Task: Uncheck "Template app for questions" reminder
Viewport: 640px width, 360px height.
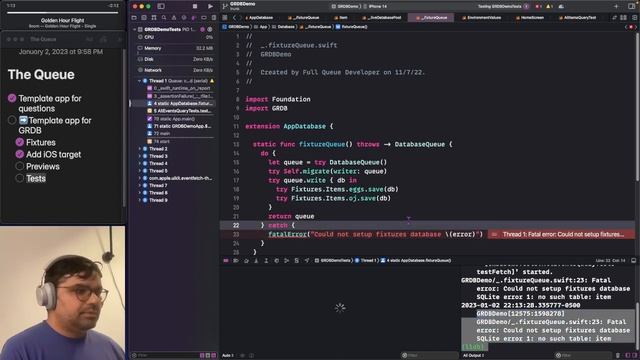Action: pos(12,98)
